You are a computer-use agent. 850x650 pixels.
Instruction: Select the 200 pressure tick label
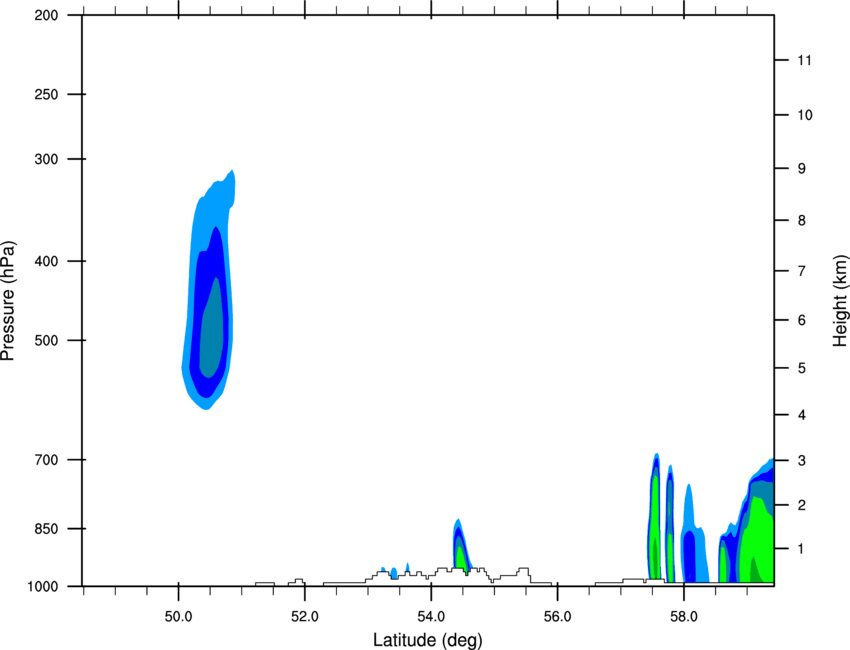pyautogui.click(x=47, y=15)
